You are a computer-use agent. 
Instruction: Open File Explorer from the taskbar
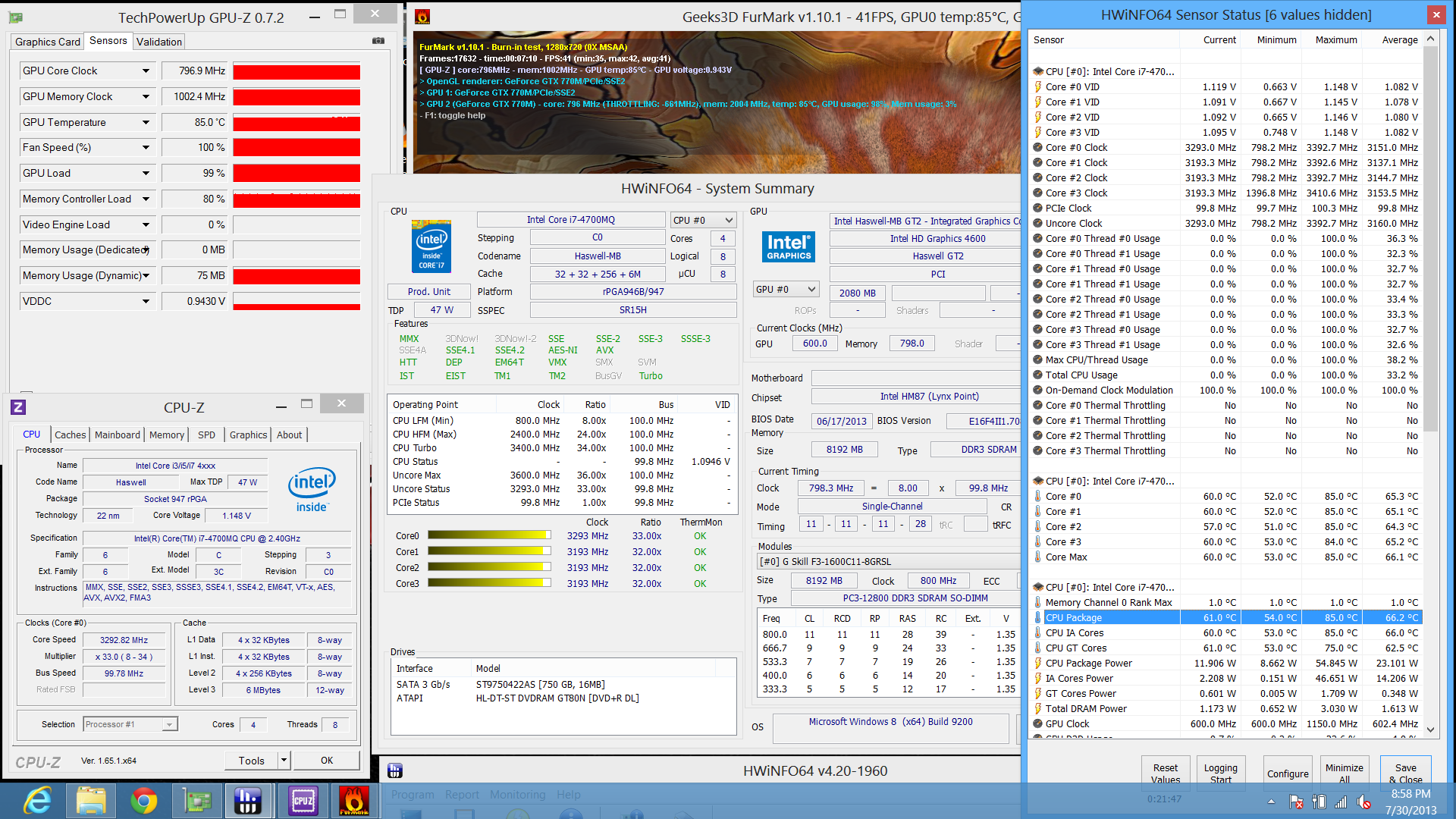tap(90, 801)
